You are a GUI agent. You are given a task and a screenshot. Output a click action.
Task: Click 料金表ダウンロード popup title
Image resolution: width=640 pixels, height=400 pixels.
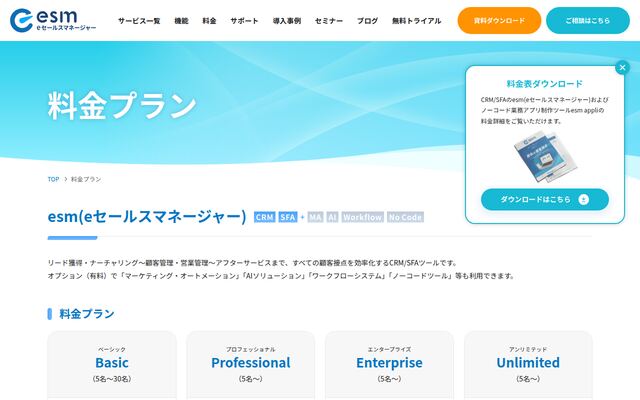[x=544, y=84]
